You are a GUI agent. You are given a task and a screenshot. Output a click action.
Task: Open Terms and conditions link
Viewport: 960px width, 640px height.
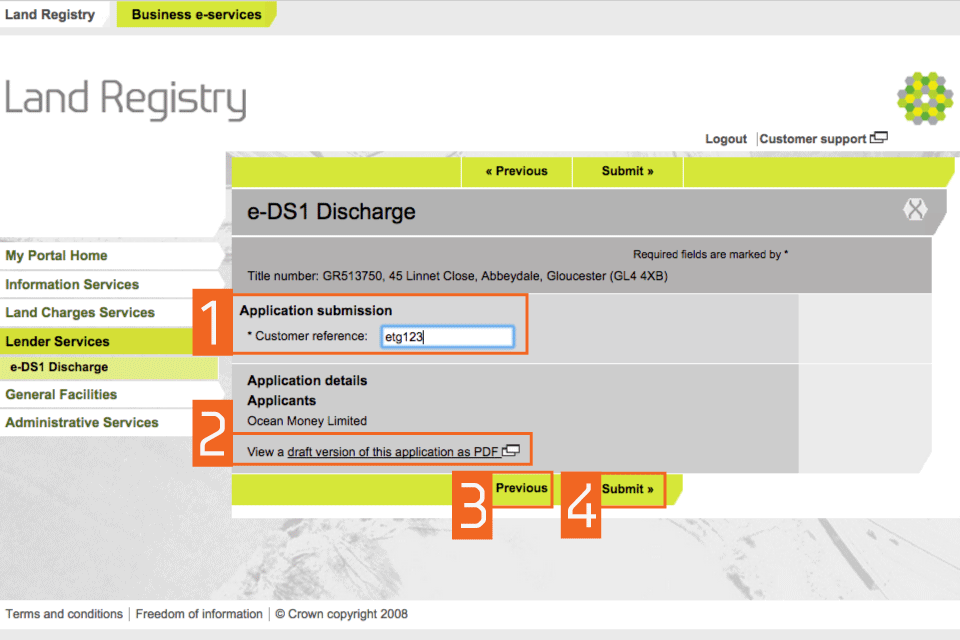64,614
